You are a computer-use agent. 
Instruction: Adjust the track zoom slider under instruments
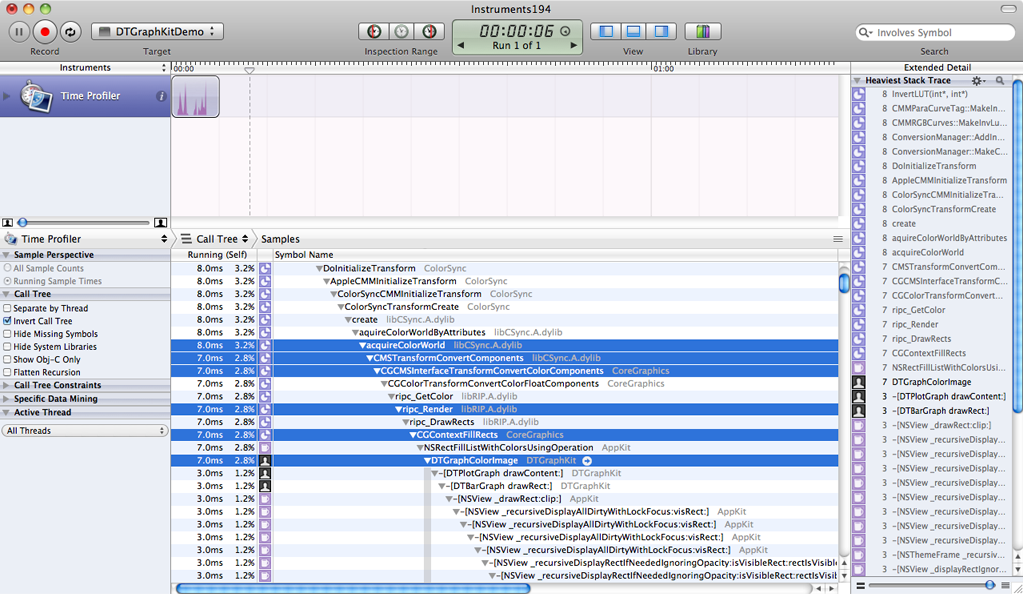pos(22,222)
